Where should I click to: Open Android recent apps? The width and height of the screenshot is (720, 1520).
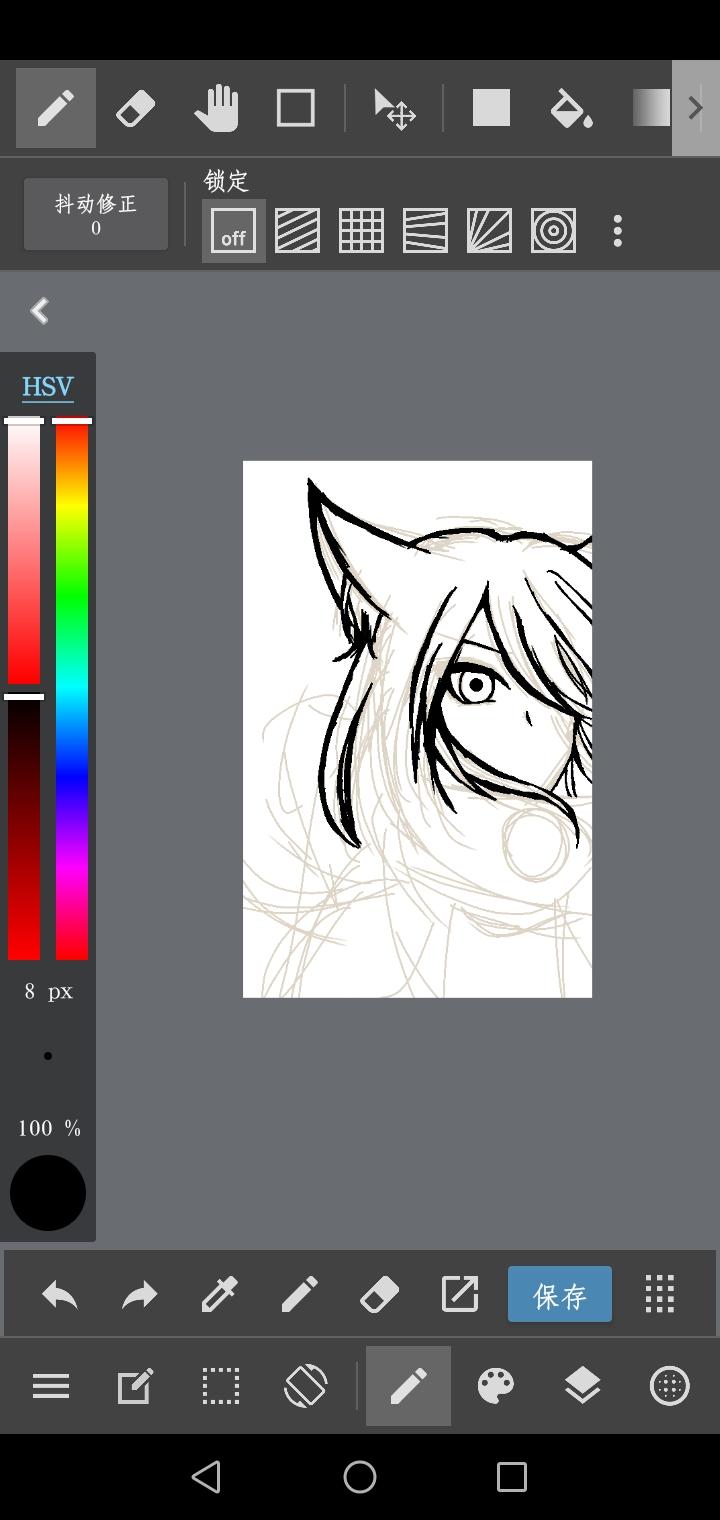pos(512,1476)
